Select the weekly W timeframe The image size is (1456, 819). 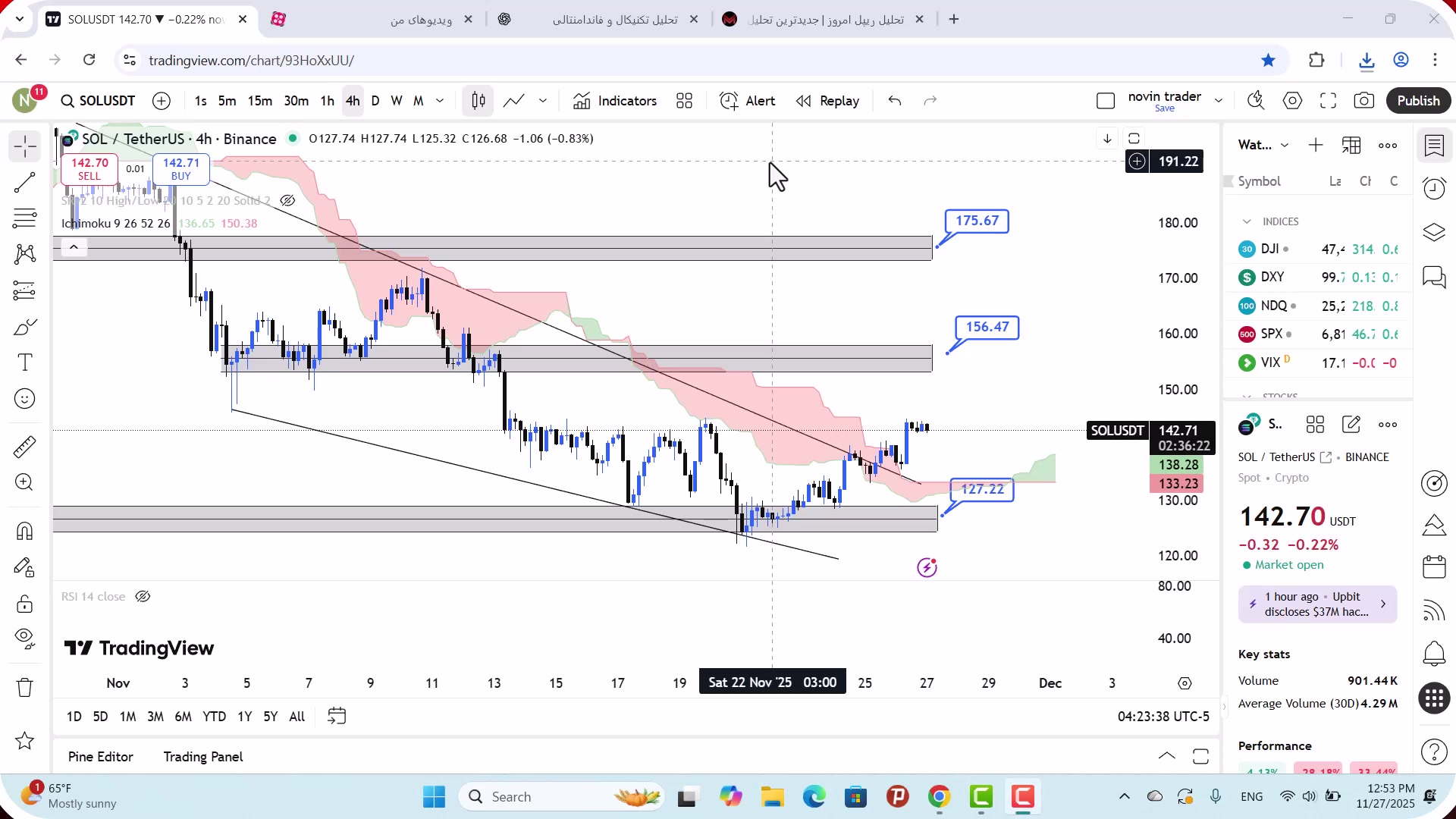pyautogui.click(x=397, y=101)
